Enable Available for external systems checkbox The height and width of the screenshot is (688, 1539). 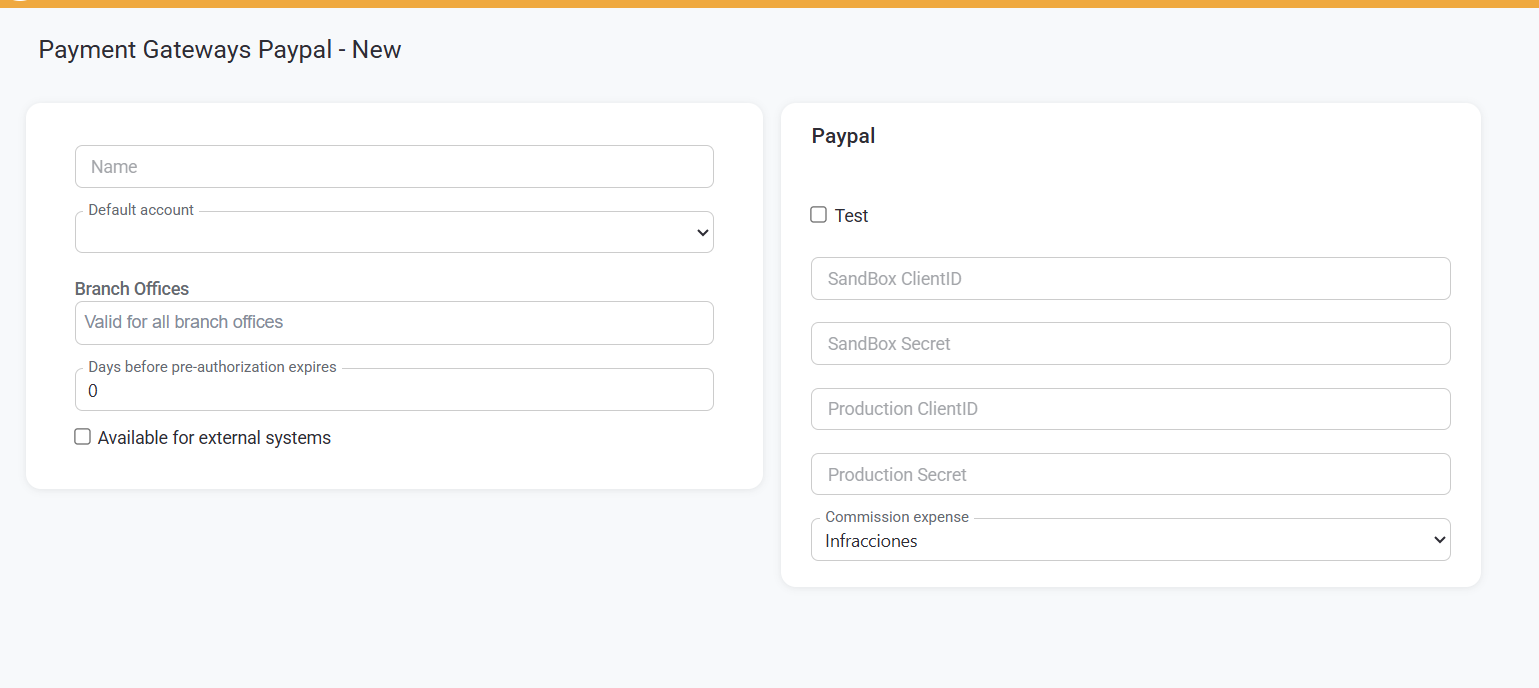point(83,437)
